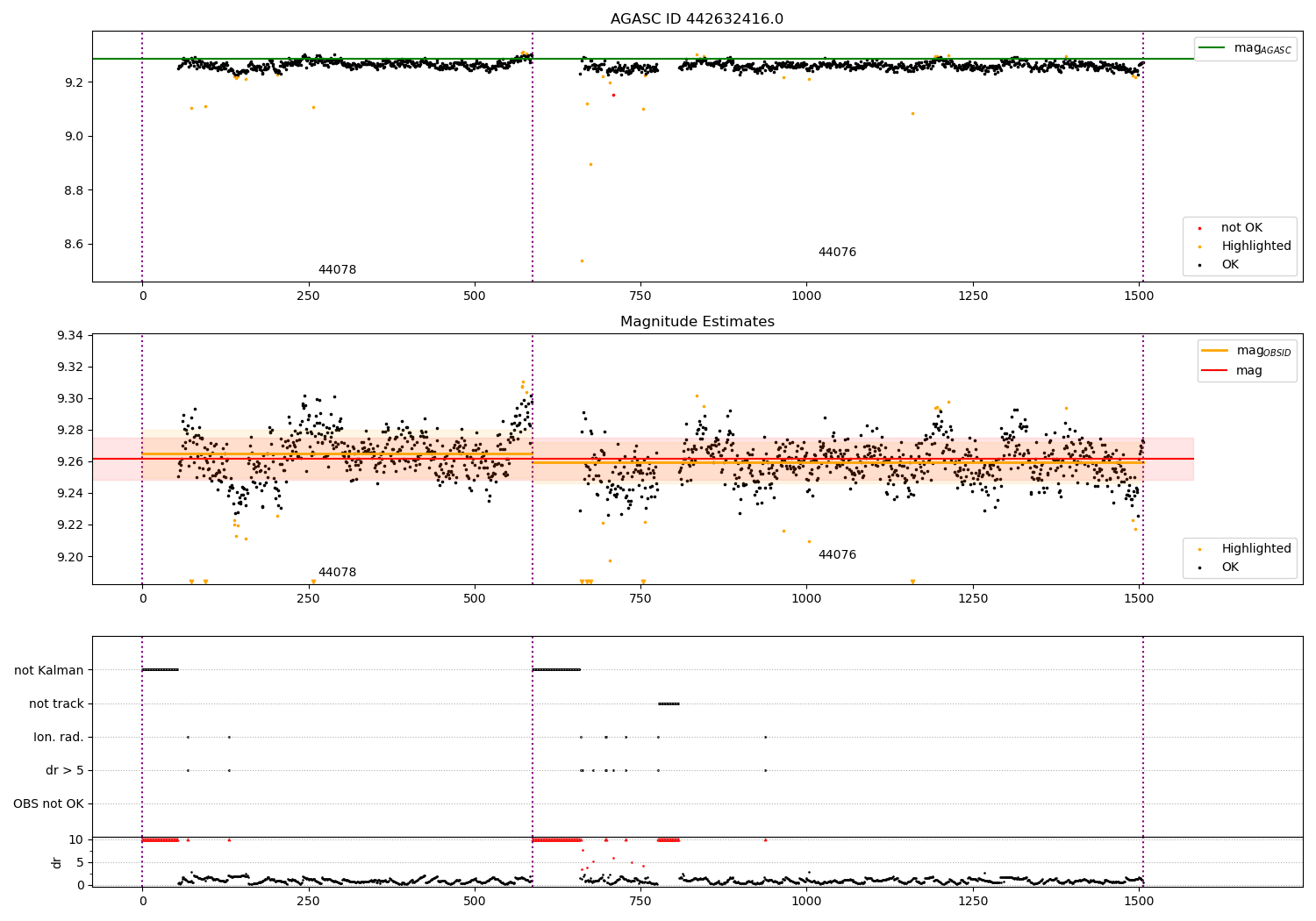Click the 'Ion. rad.' row label

[x=59, y=737]
